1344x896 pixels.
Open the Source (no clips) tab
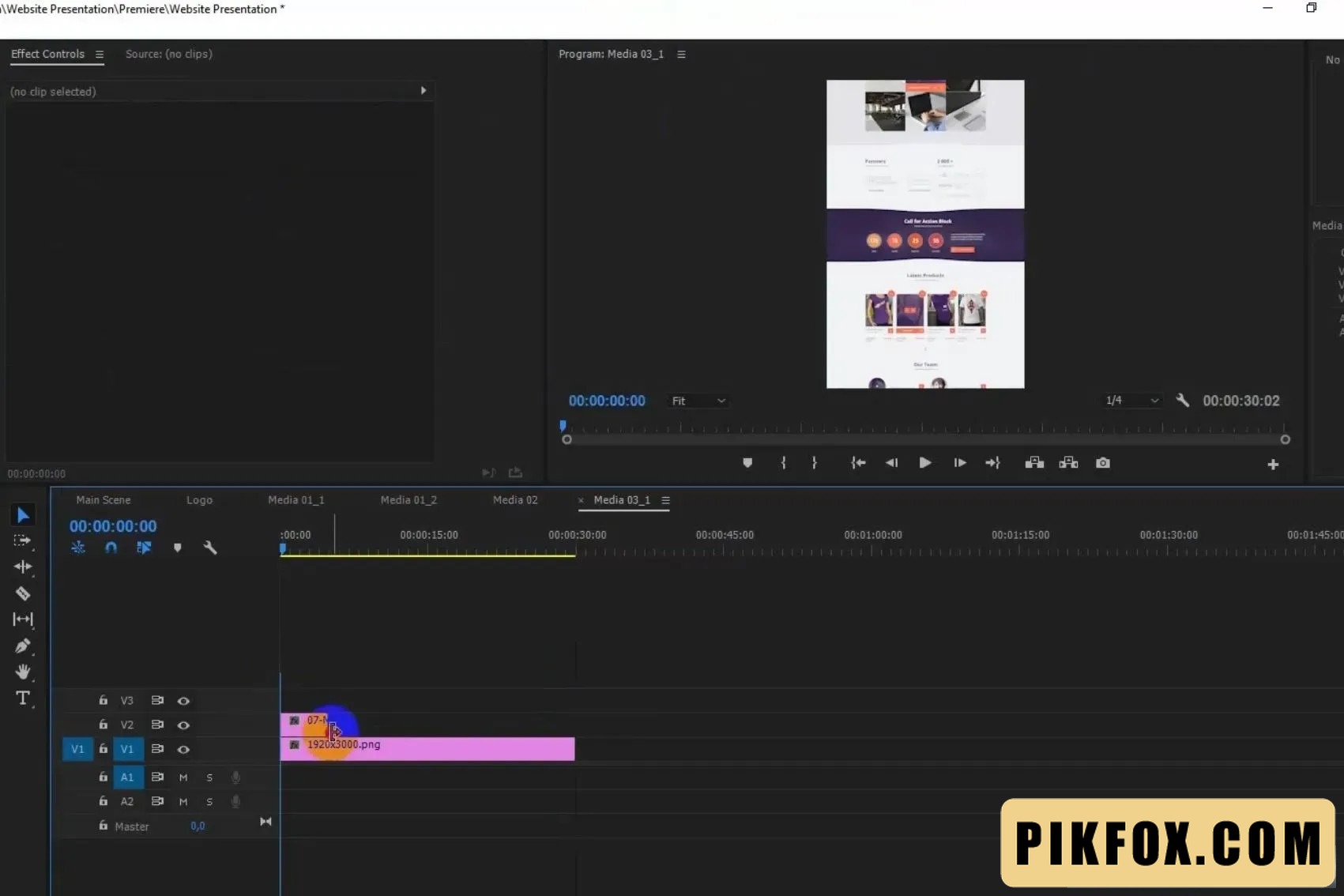pyautogui.click(x=169, y=54)
